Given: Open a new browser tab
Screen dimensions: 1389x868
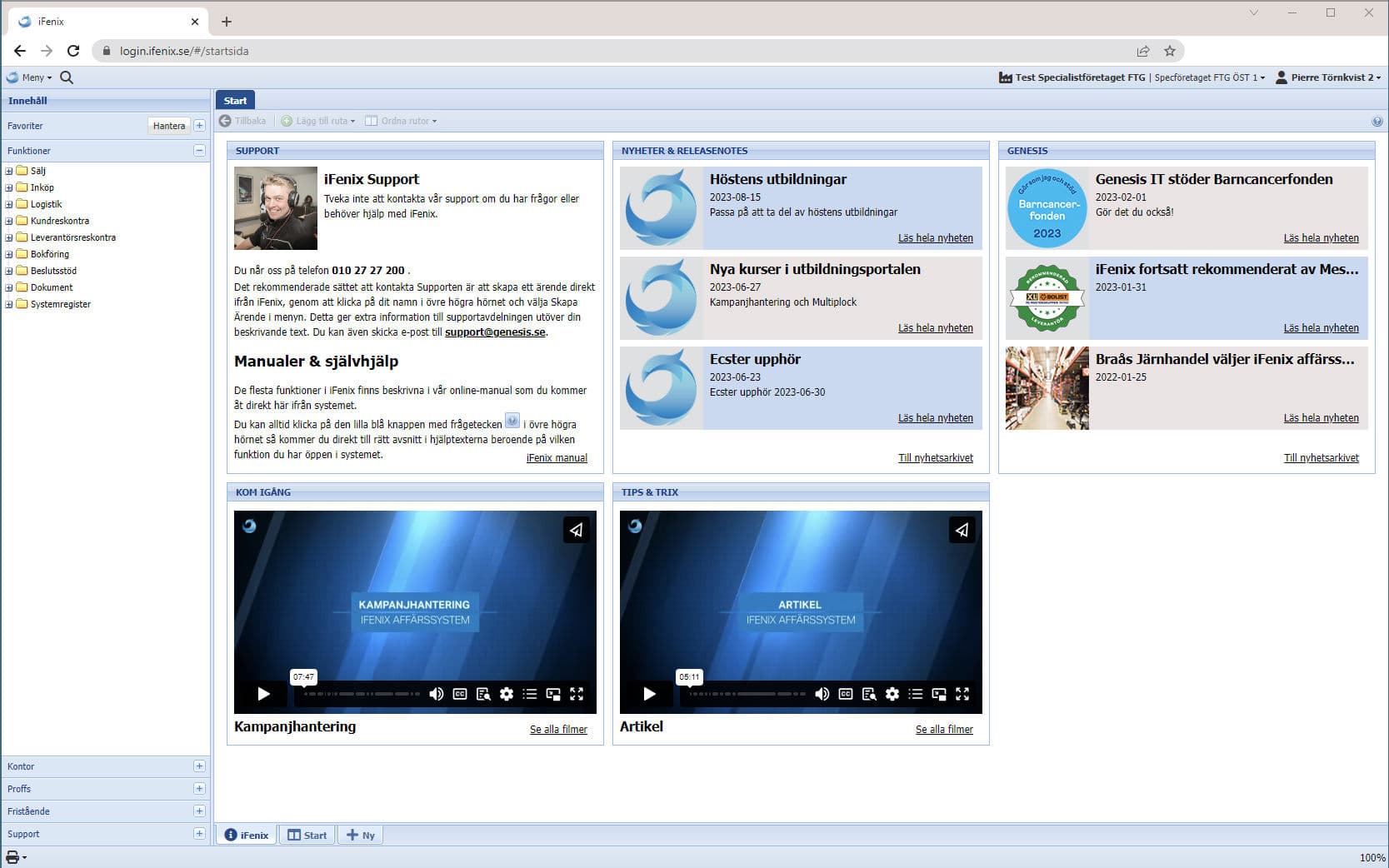Looking at the screenshot, I should pos(227,22).
